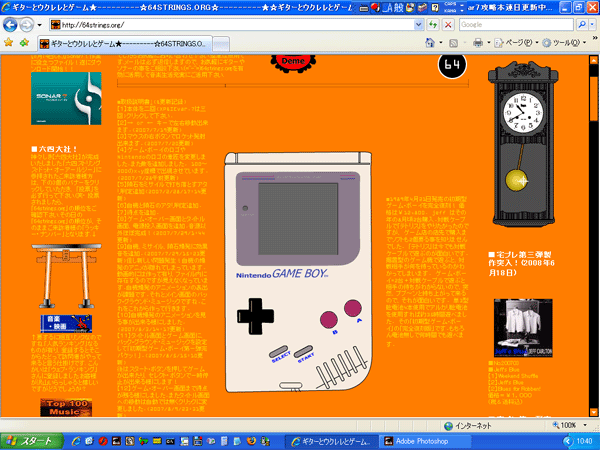Print the page using the printer icon
The height and width of the screenshot is (450, 600).
click(x=478, y=42)
